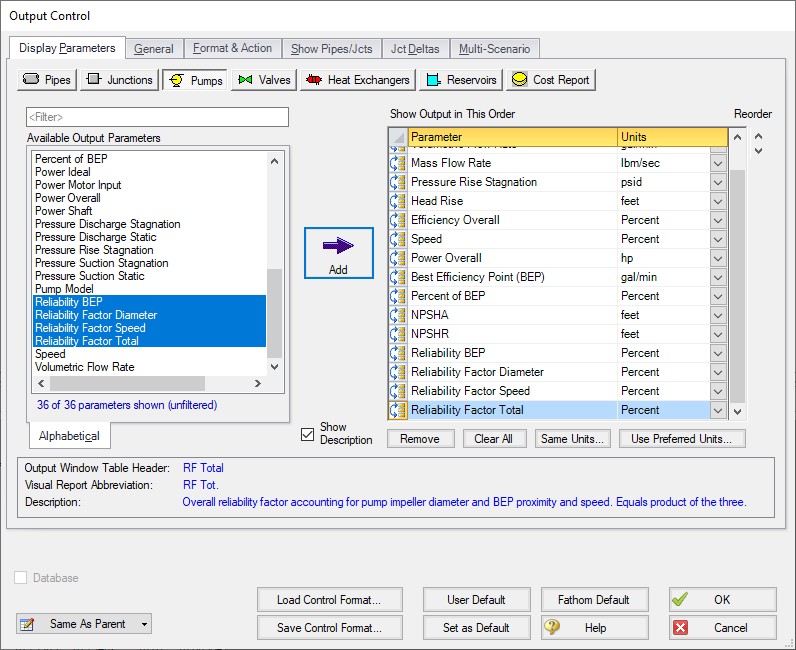Click row icon beside NPSHA

coord(398,315)
